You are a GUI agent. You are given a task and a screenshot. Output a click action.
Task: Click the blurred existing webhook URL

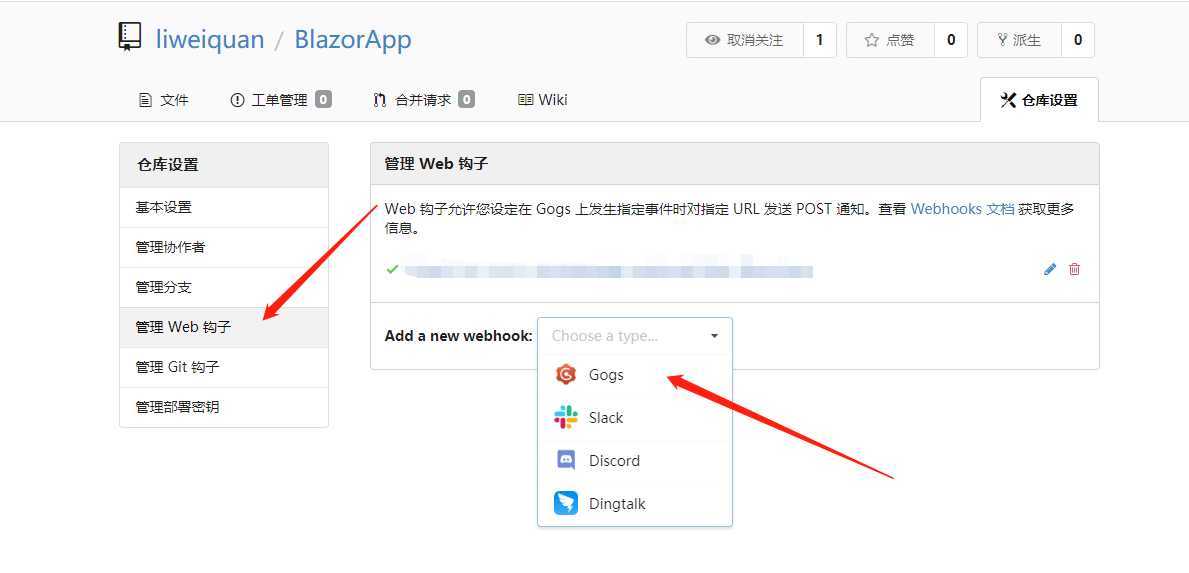pyautogui.click(x=609, y=270)
